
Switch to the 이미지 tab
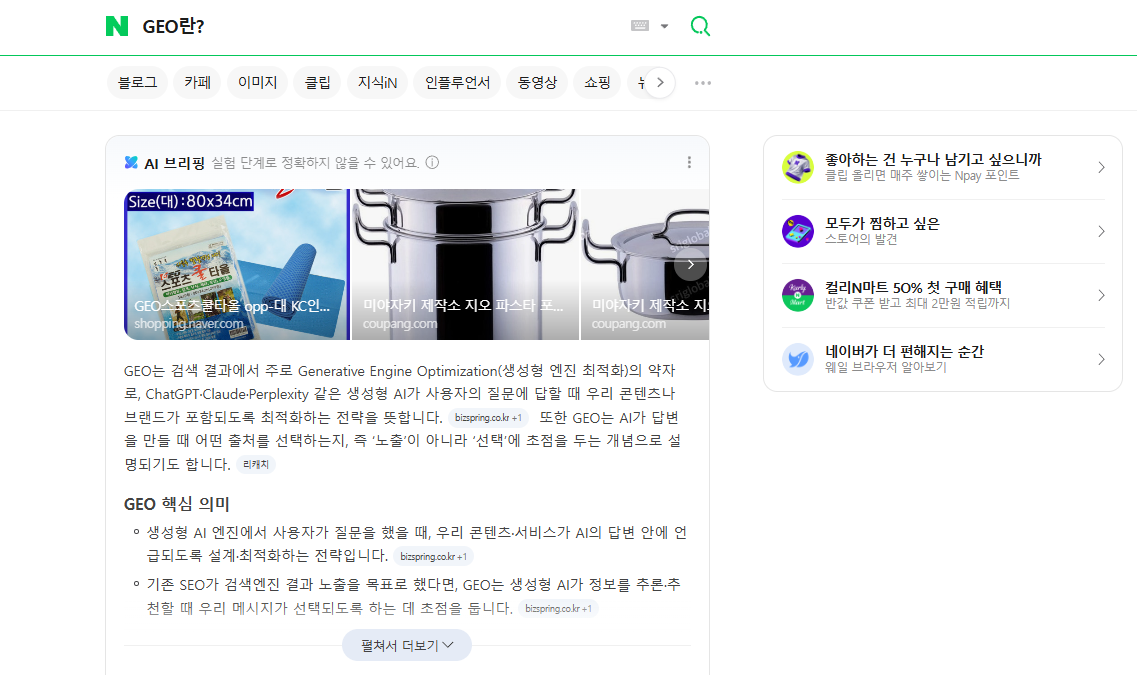(257, 83)
